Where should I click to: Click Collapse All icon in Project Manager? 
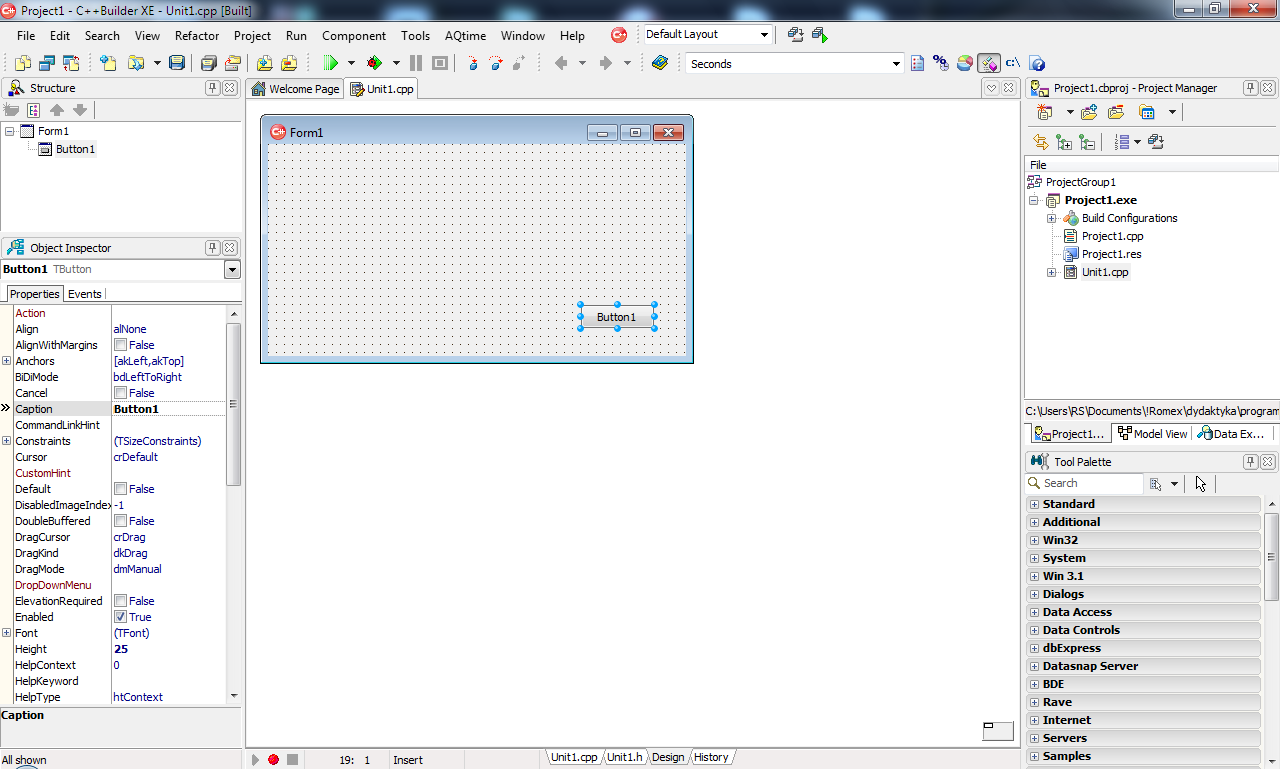(1087, 142)
